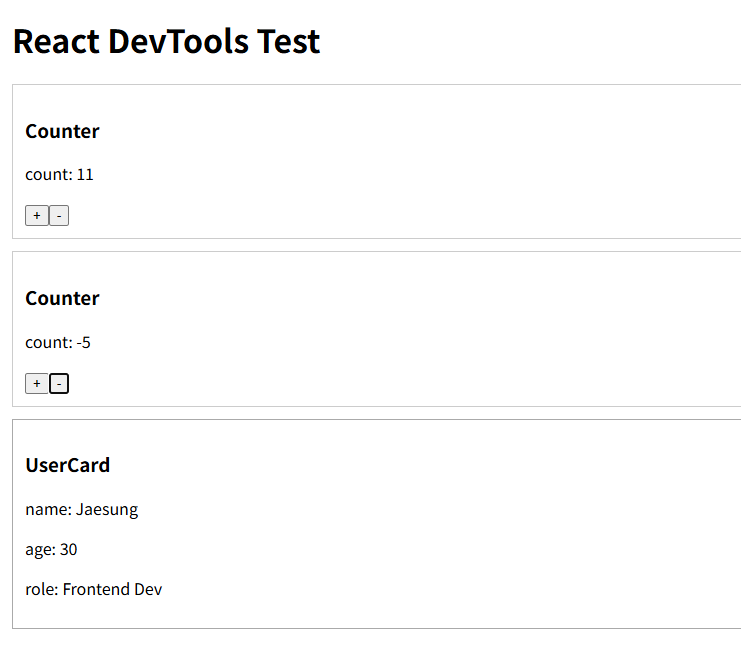Image resolution: width=741 pixels, height=655 pixels.
Task: Click the UserCard heading
Action: (67, 465)
